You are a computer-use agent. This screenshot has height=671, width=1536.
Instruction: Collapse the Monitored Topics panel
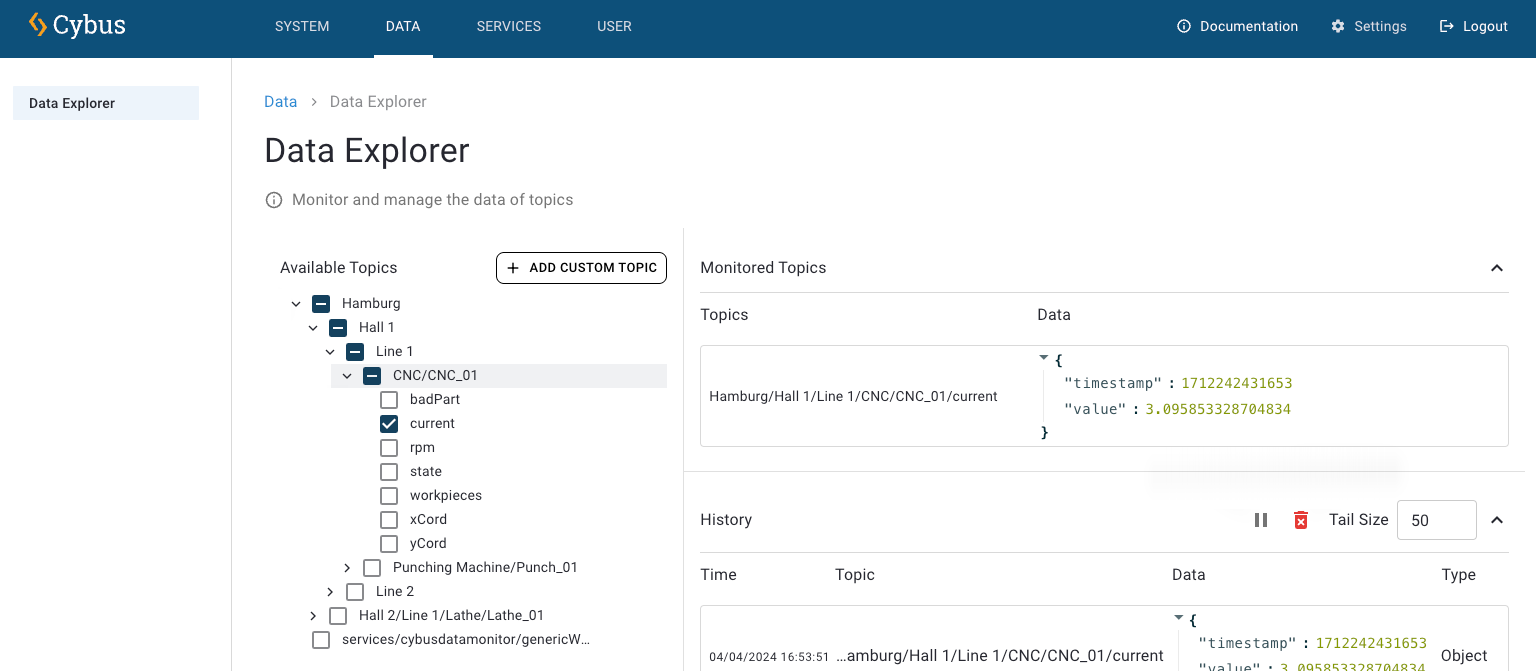click(1497, 268)
